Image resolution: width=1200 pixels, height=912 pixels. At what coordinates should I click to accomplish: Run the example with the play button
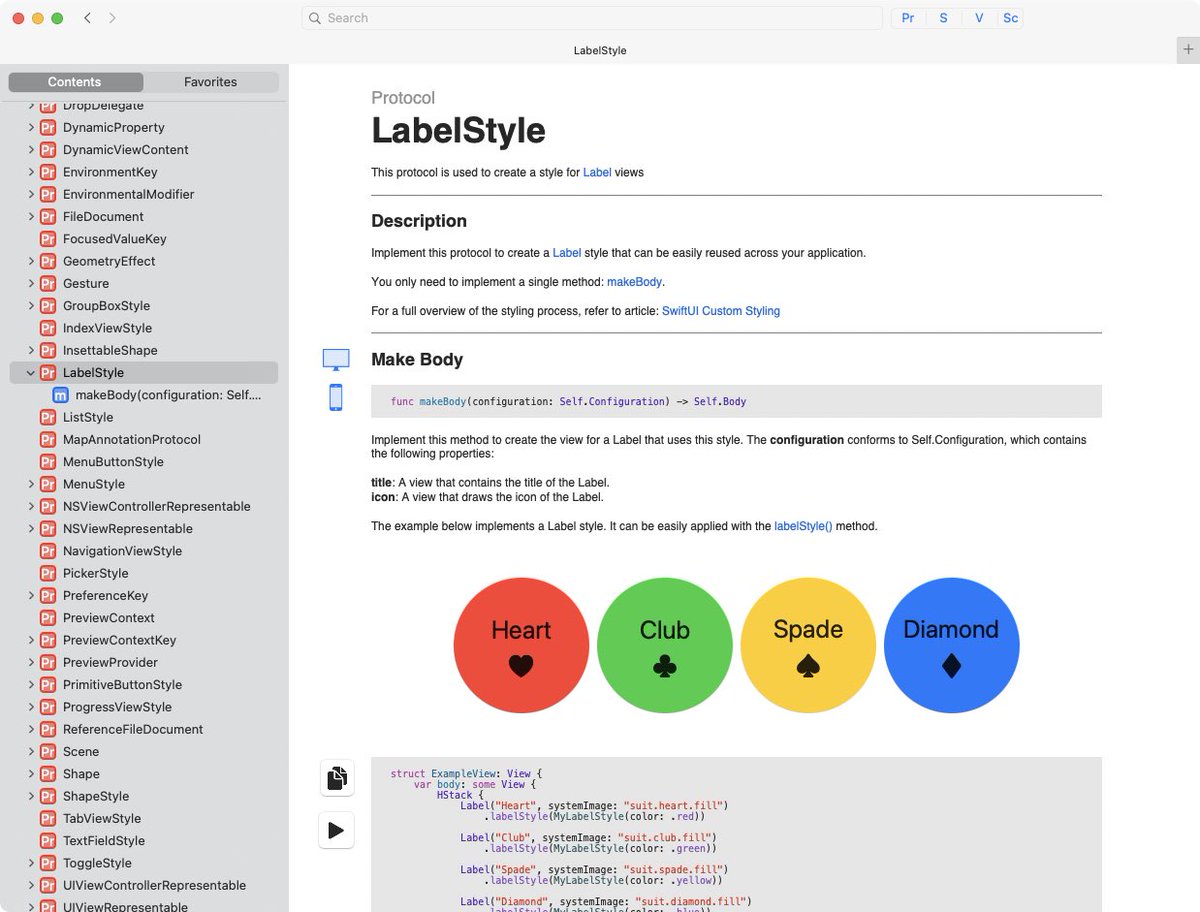(337, 830)
